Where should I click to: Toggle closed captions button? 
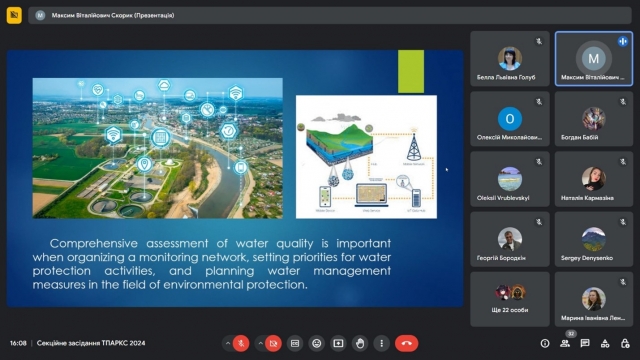pyautogui.click(x=295, y=343)
